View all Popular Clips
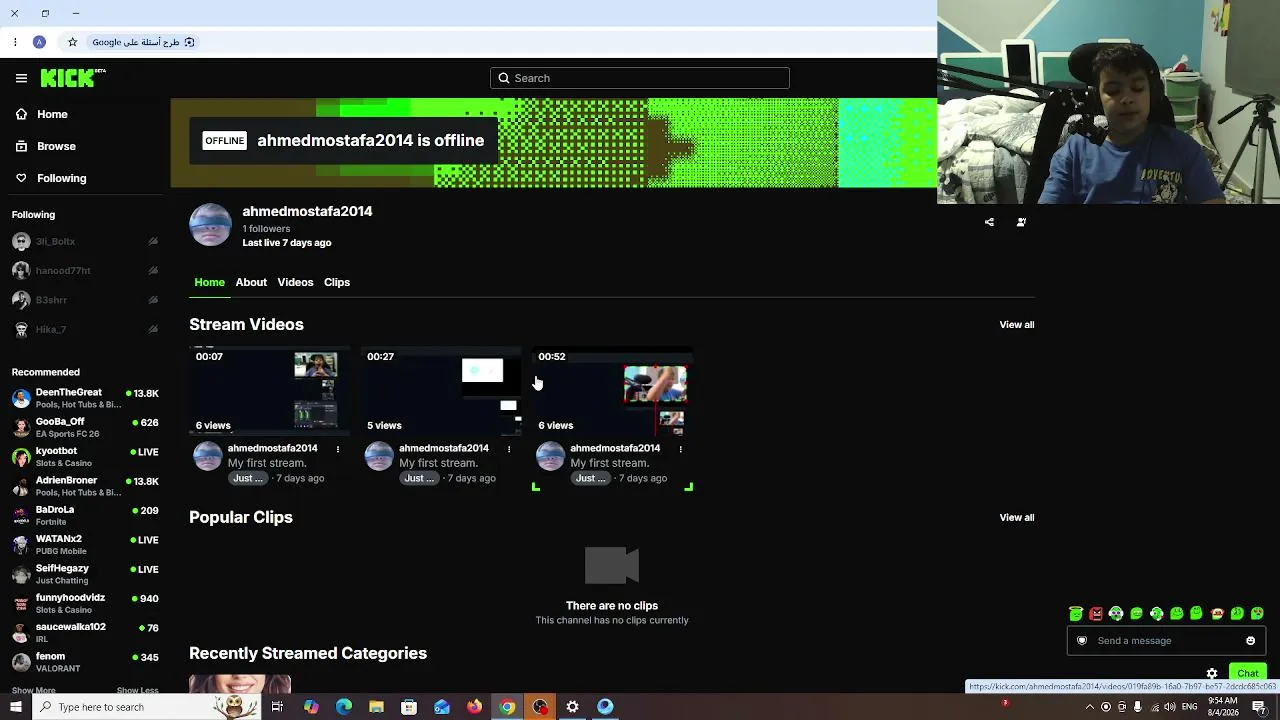This screenshot has width=1280, height=720. click(1017, 517)
